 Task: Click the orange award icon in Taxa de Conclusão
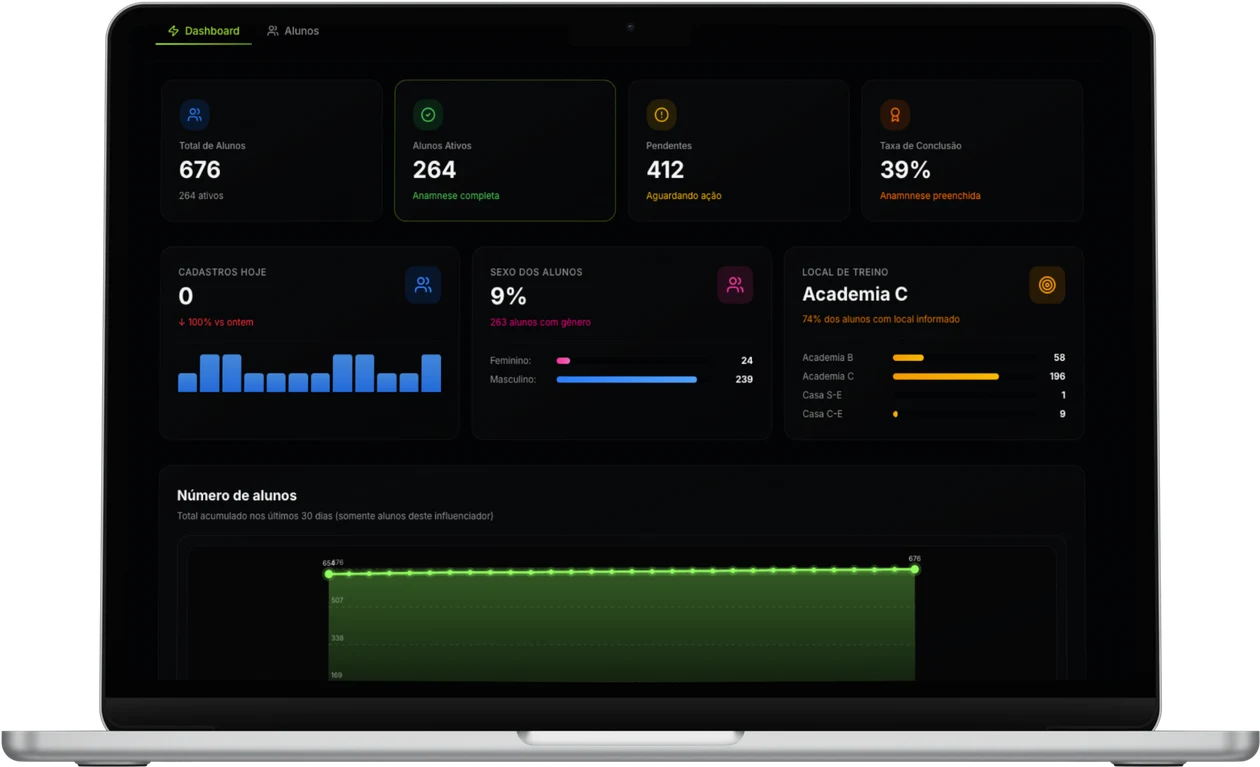coord(895,115)
